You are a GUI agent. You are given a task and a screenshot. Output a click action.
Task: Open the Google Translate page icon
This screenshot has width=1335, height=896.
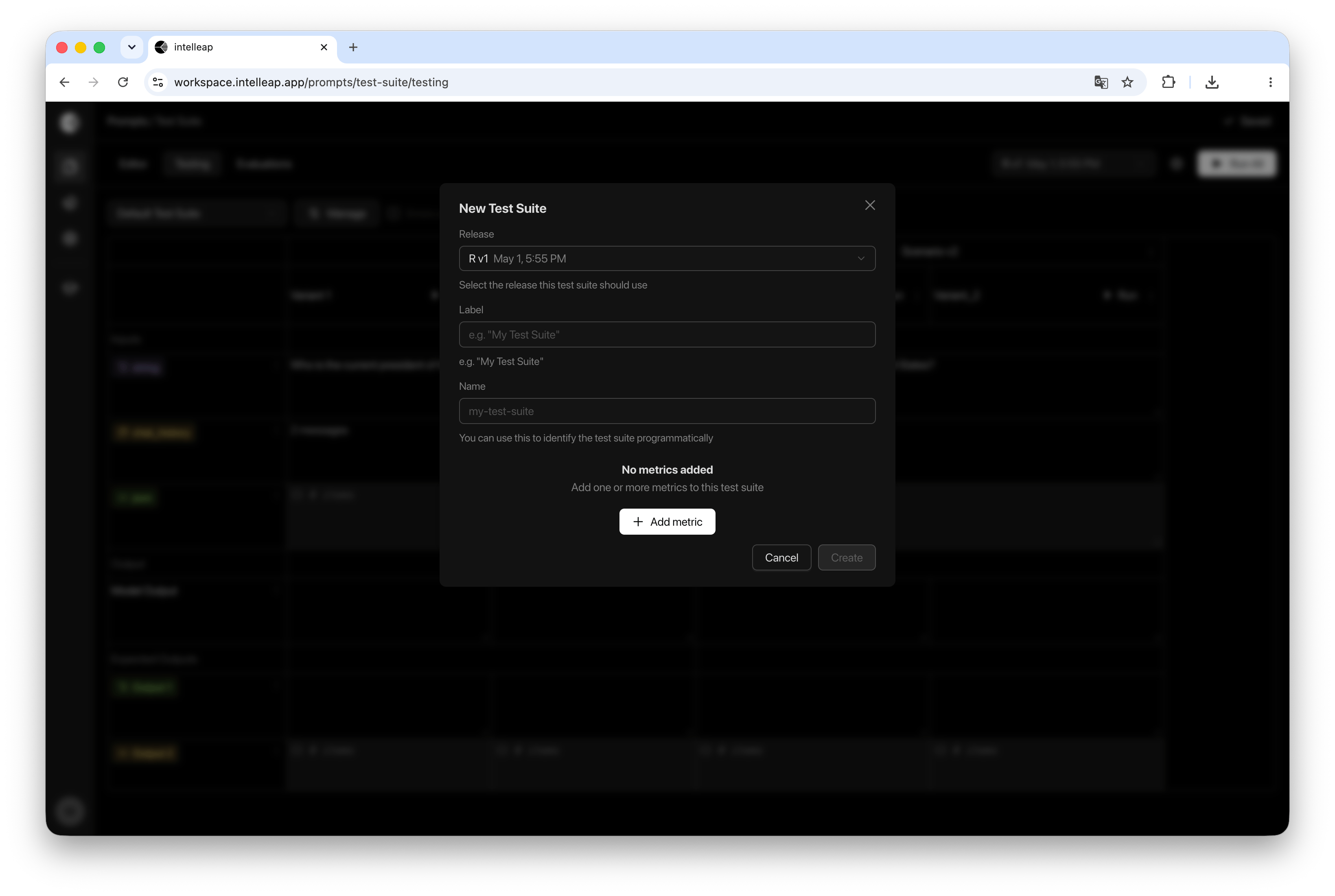pyautogui.click(x=1101, y=82)
